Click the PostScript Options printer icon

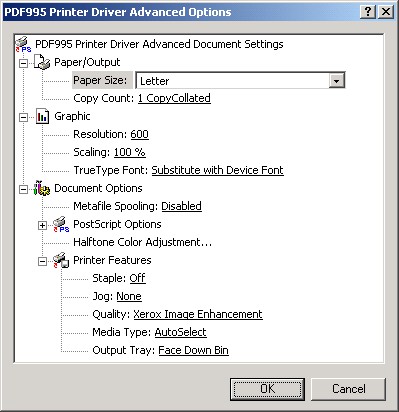click(x=61, y=224)
